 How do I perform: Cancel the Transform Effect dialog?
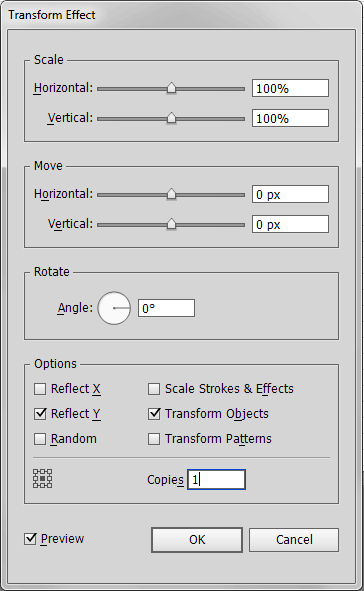pos(294,540)
